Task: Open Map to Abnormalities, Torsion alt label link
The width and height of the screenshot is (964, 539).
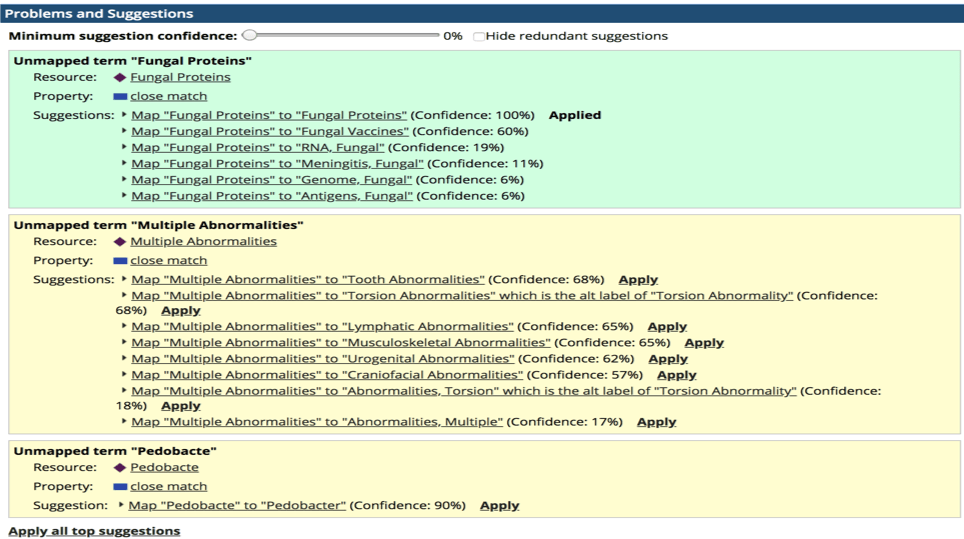Action: [464, 391]
